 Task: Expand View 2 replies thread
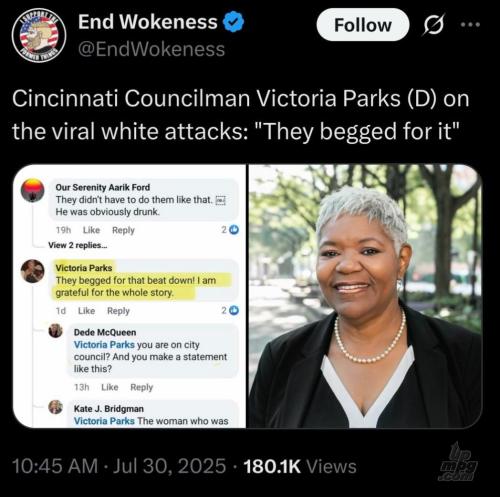[78, 245]
